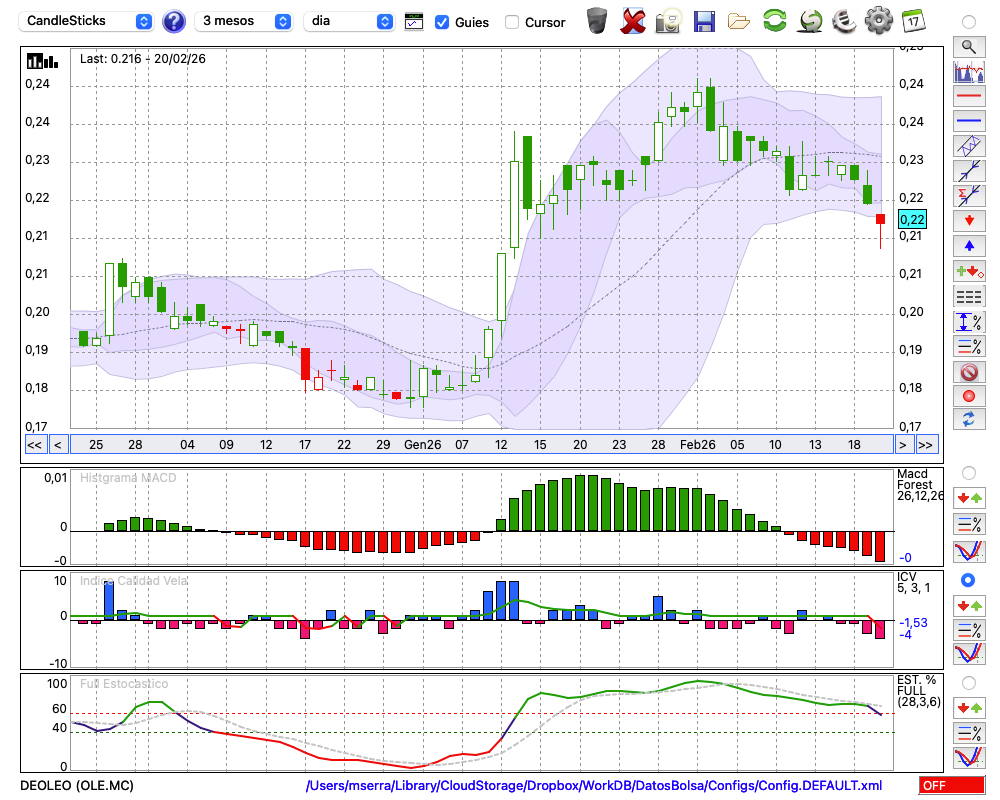This screenshot has width=1000, height=800.
Task: Uncheck the Guies checkbox
Action: tap(442, 22)
